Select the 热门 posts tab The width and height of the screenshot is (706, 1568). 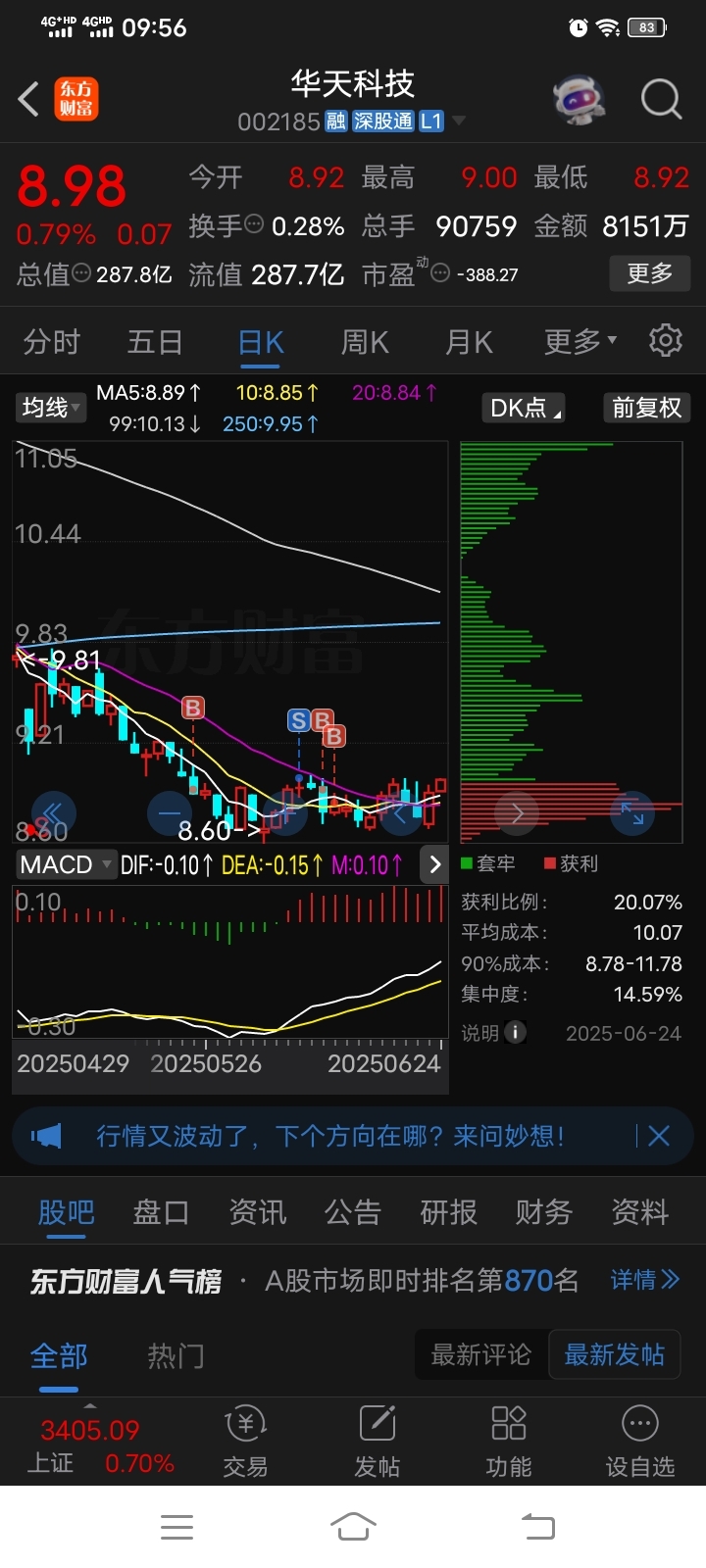point(176,1356)
